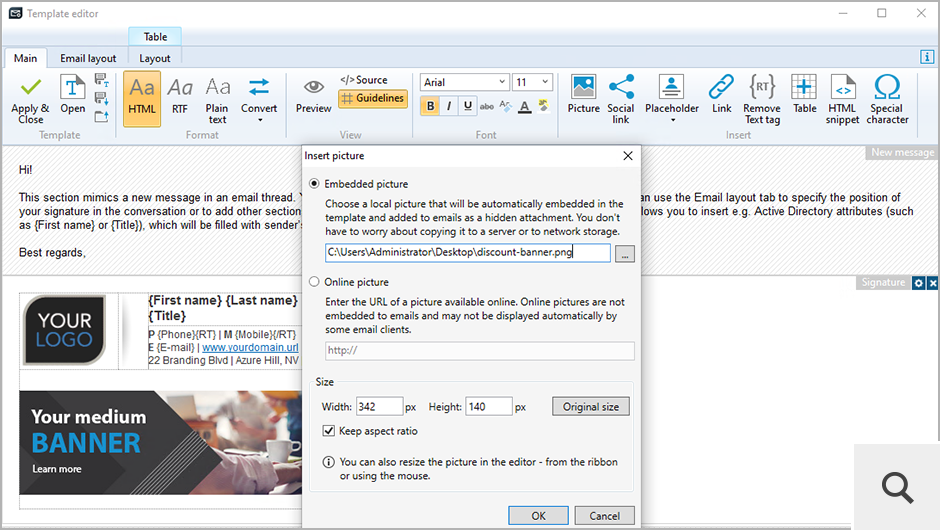Click the magnifier zoom icon
This screenshot has width=940, height=530.
(x=897, y=487)
